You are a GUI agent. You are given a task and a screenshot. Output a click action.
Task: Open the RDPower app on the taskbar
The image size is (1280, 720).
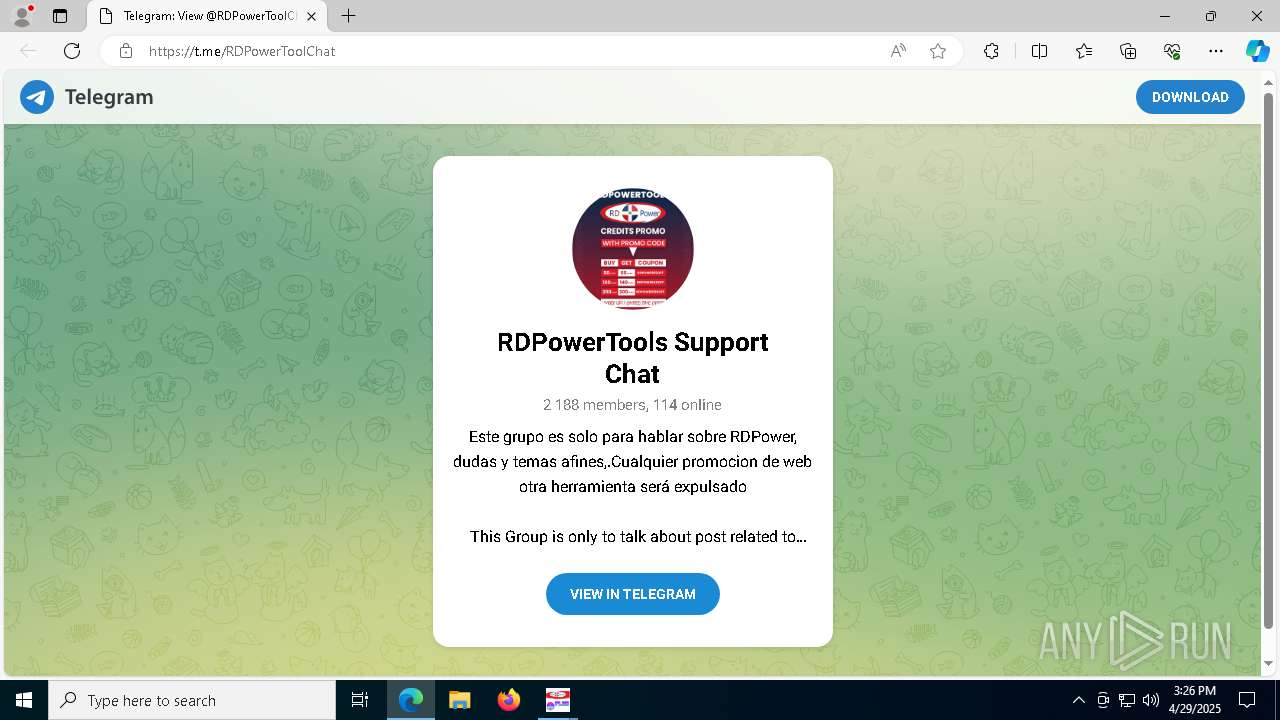coord(558,700)
